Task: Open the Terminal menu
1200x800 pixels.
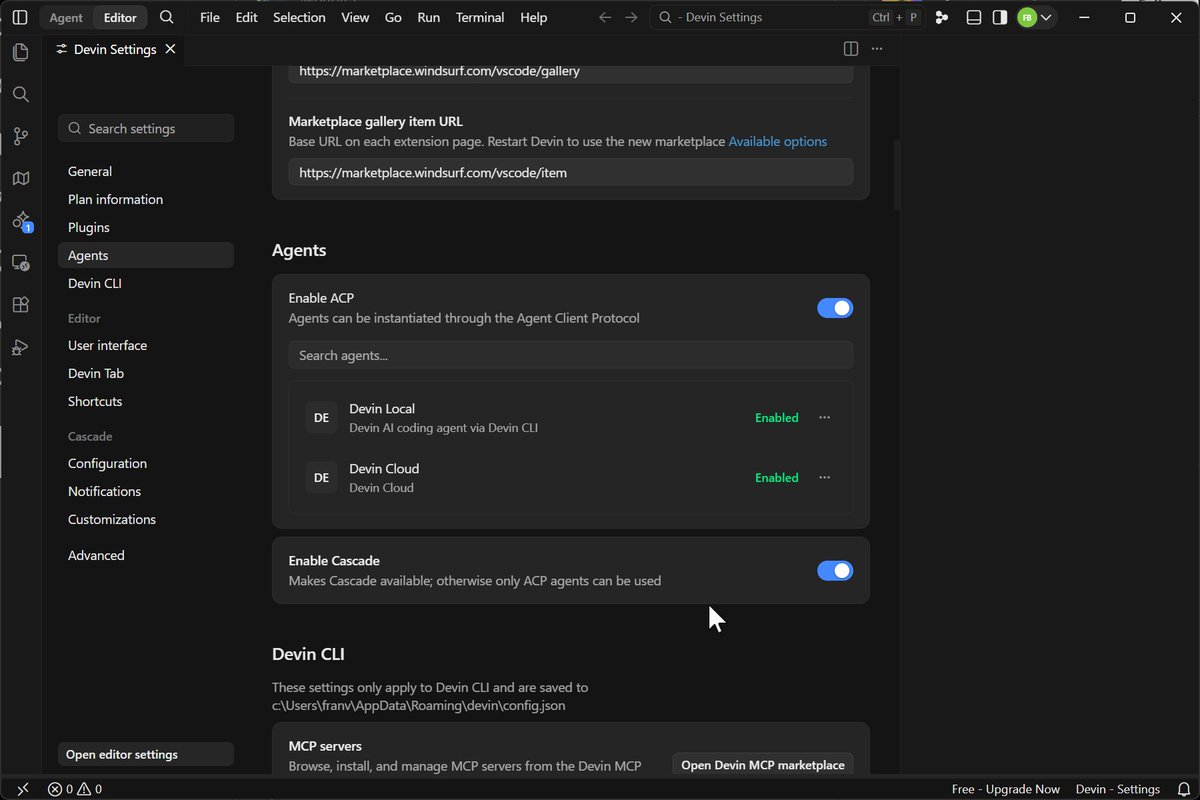Action: 480,17
